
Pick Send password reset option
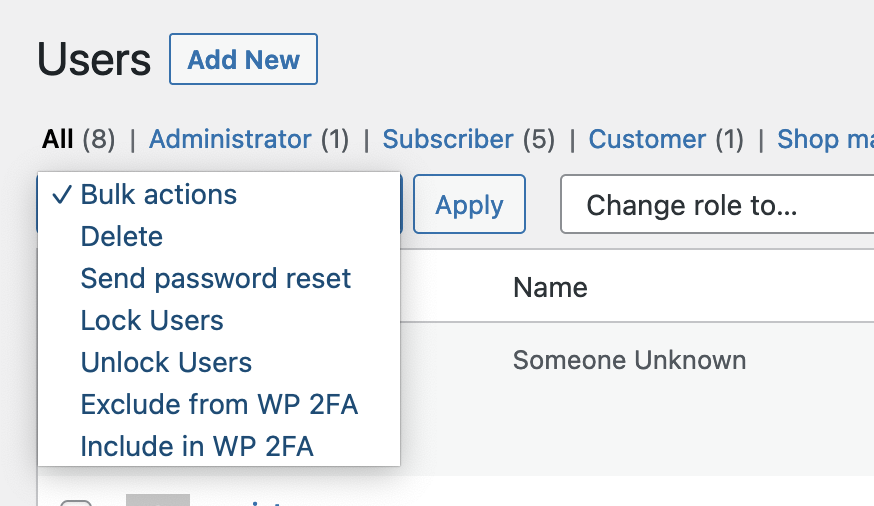(215, 278)
